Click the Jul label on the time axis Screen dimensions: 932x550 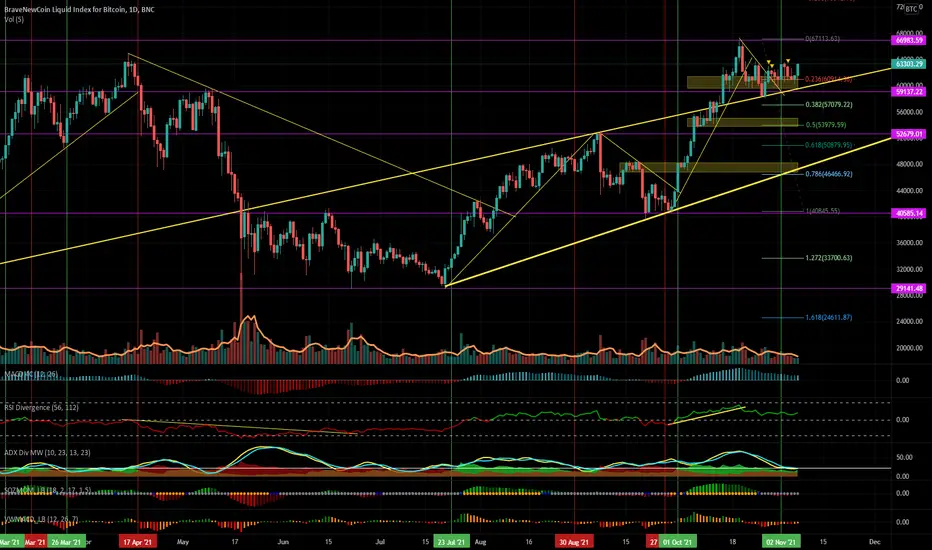tap(380, 542)
